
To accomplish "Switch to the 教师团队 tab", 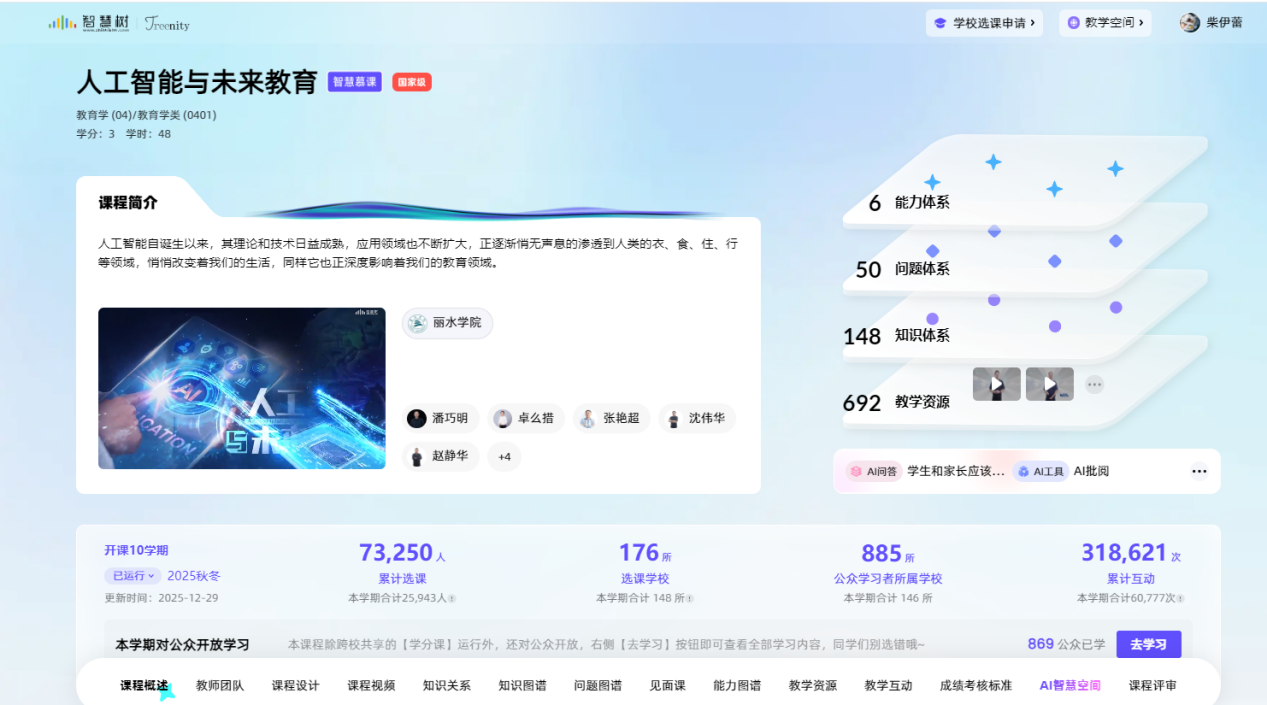I will coord(220,685).
